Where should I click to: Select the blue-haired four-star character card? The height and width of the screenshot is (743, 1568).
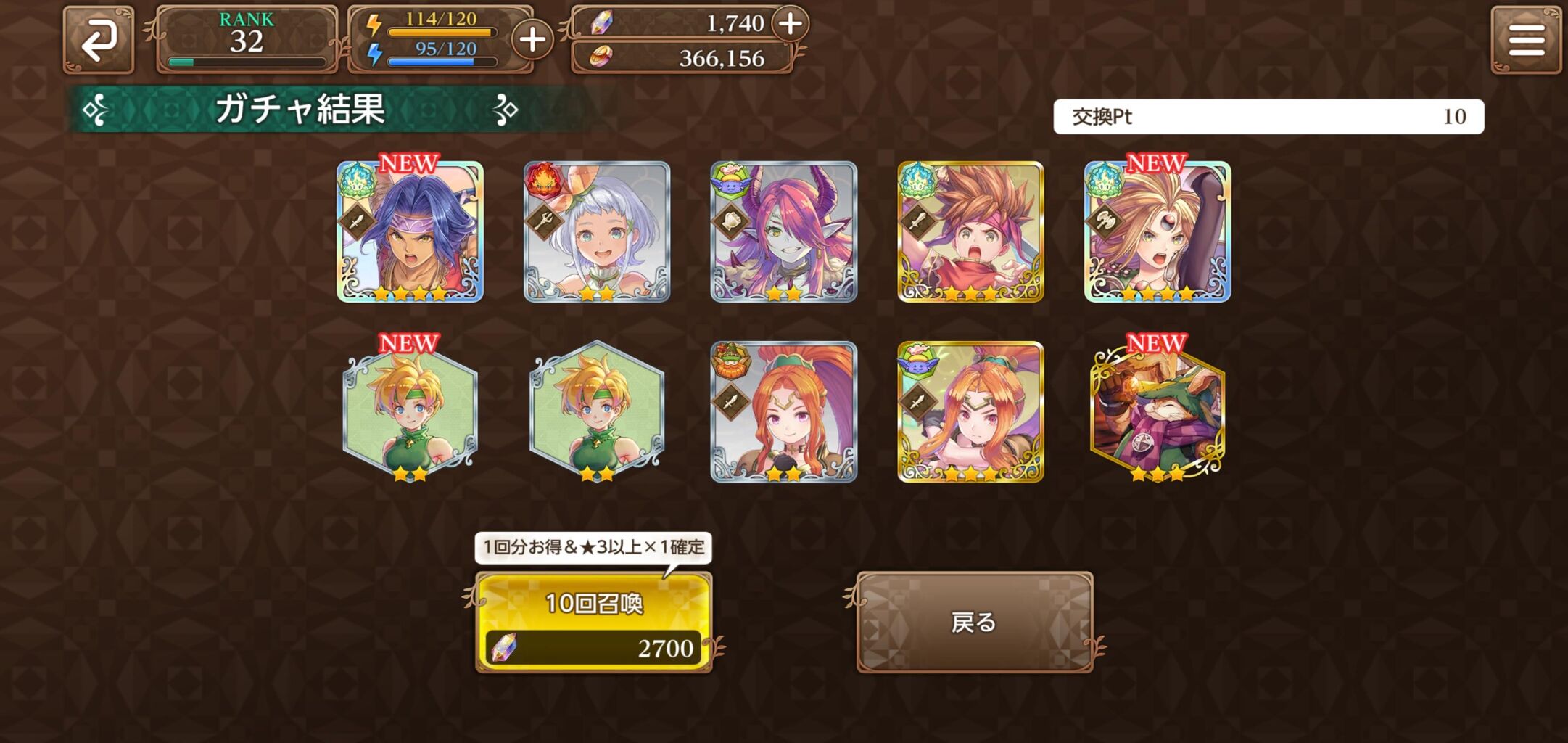[x=410, y=231]
